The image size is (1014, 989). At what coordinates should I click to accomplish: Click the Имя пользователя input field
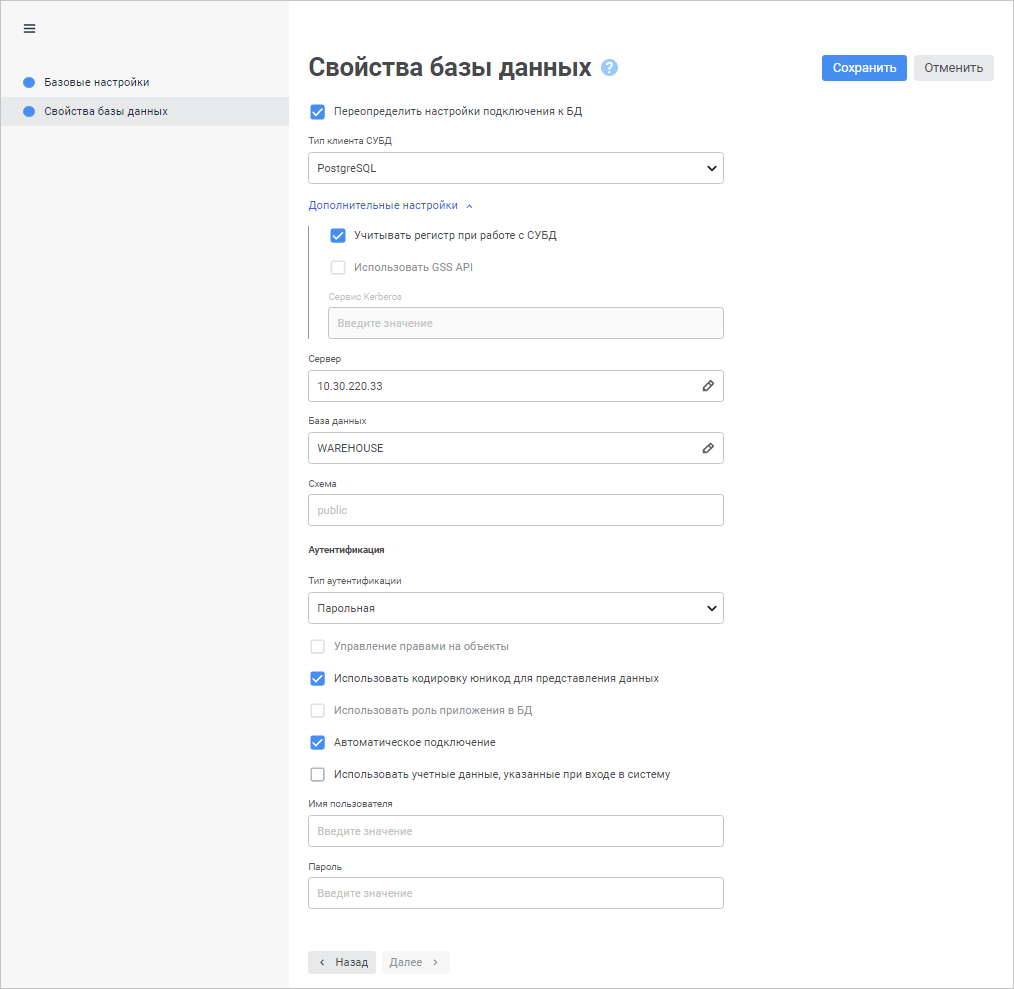[516, 831]
